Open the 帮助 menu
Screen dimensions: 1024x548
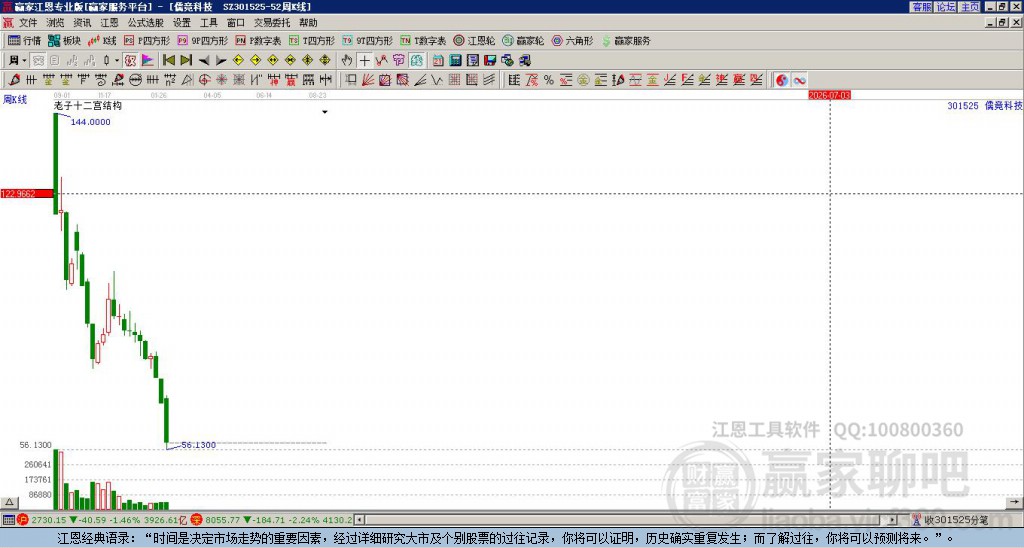[x=308, y=23]
